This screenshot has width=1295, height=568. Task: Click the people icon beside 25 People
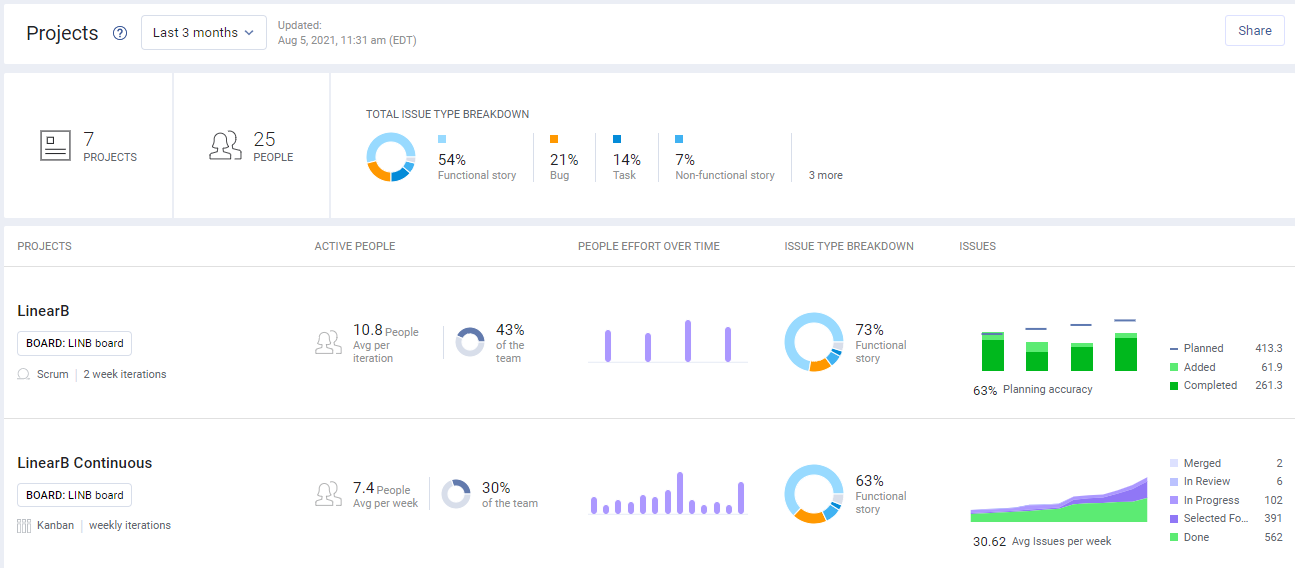pos(225,146)
